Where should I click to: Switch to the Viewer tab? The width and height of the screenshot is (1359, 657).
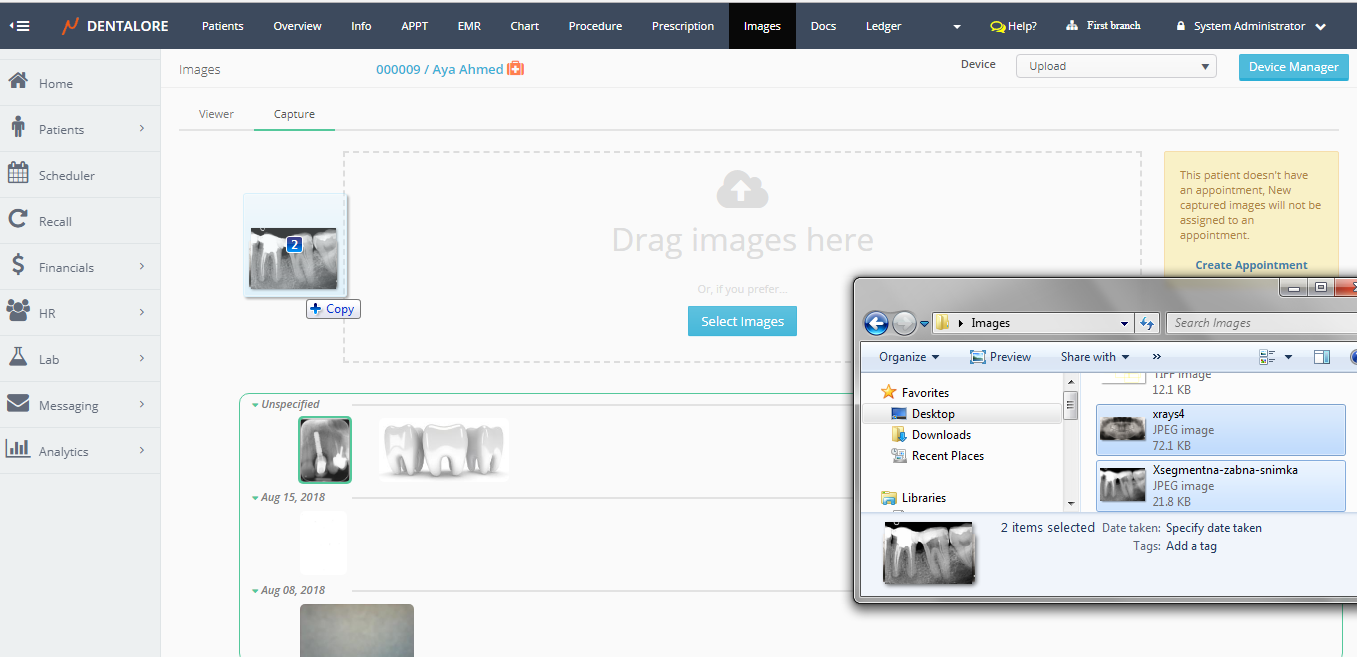click(216, 114)
